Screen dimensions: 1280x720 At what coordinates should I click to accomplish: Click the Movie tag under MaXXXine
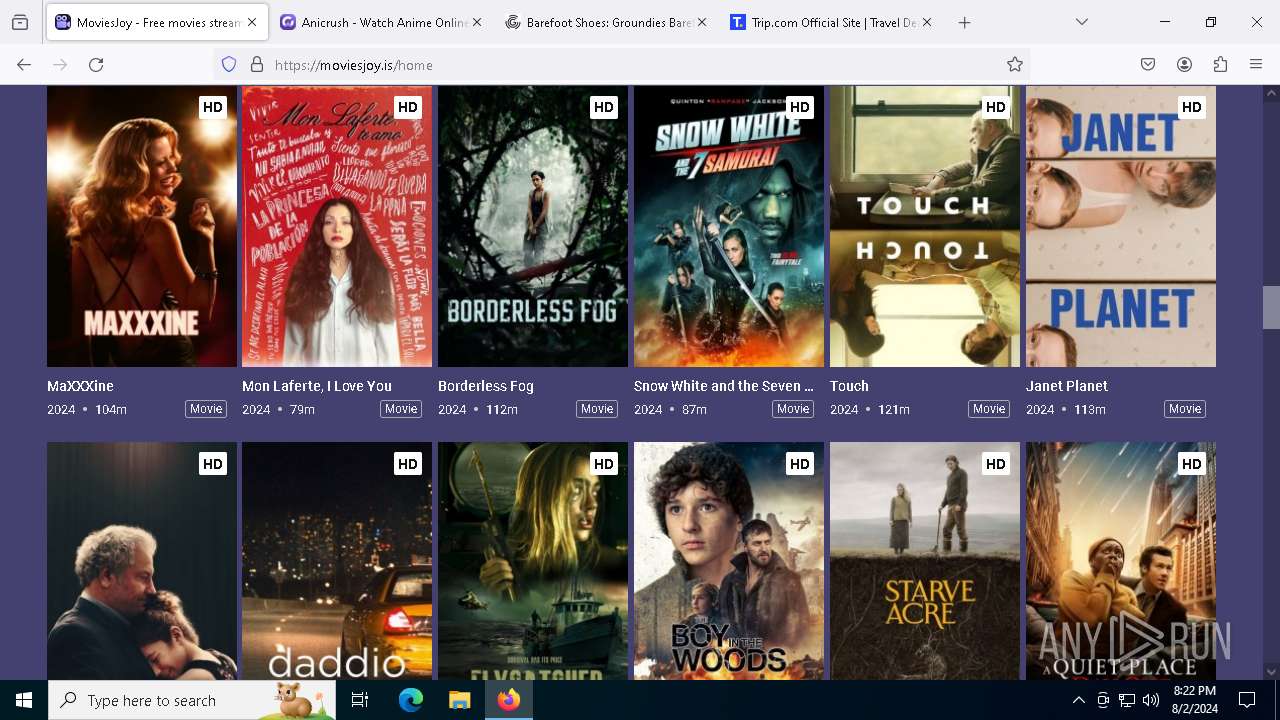click(206, 409)
